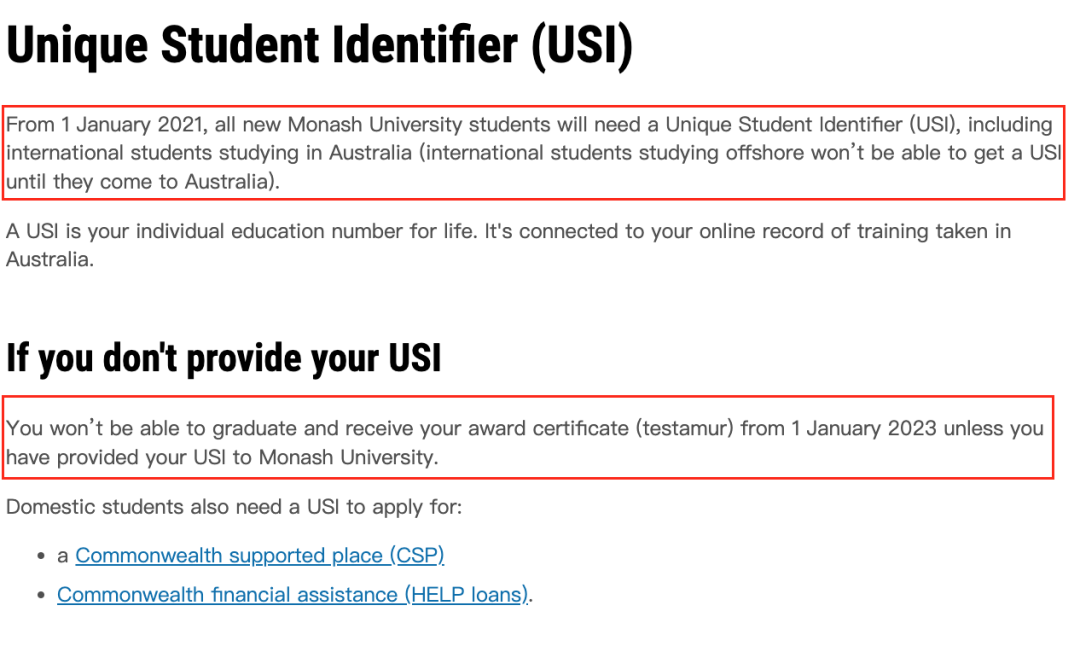
Task: Click the bullet before the Commonwealth financial assistance item
Action: click(x=42, y=596)
